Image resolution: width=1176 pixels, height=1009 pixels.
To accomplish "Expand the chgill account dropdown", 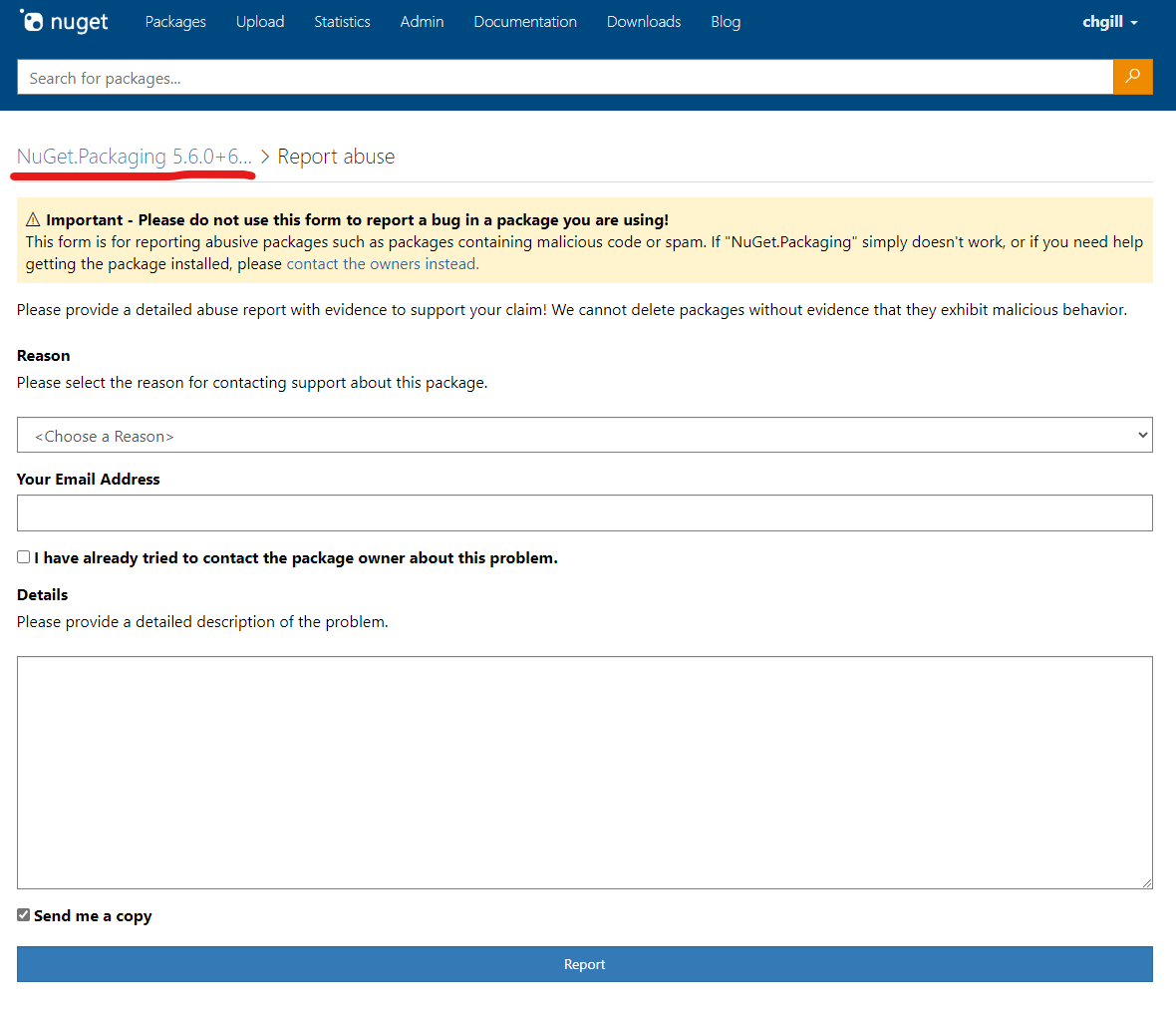I will pyautogui.click(x=1110, y=22).
